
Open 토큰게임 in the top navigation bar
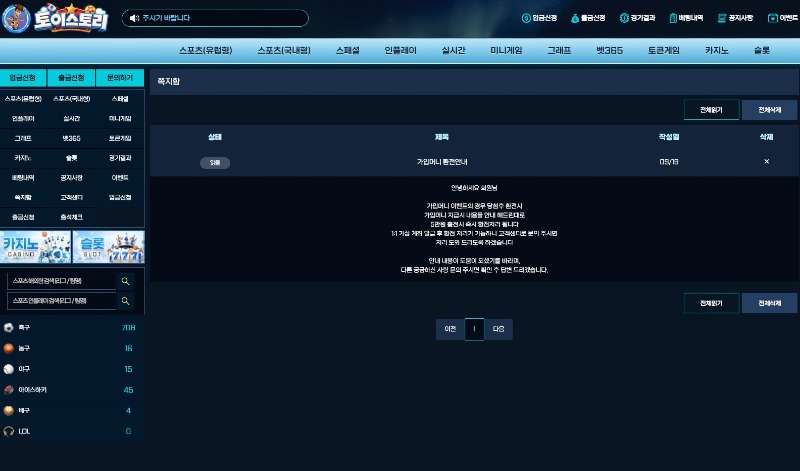[x=664, y=51]
